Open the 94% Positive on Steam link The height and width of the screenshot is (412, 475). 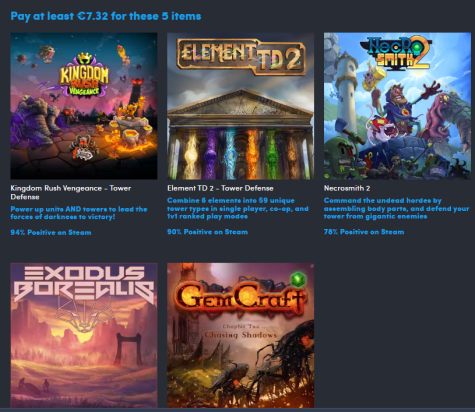tap(51, 232)
